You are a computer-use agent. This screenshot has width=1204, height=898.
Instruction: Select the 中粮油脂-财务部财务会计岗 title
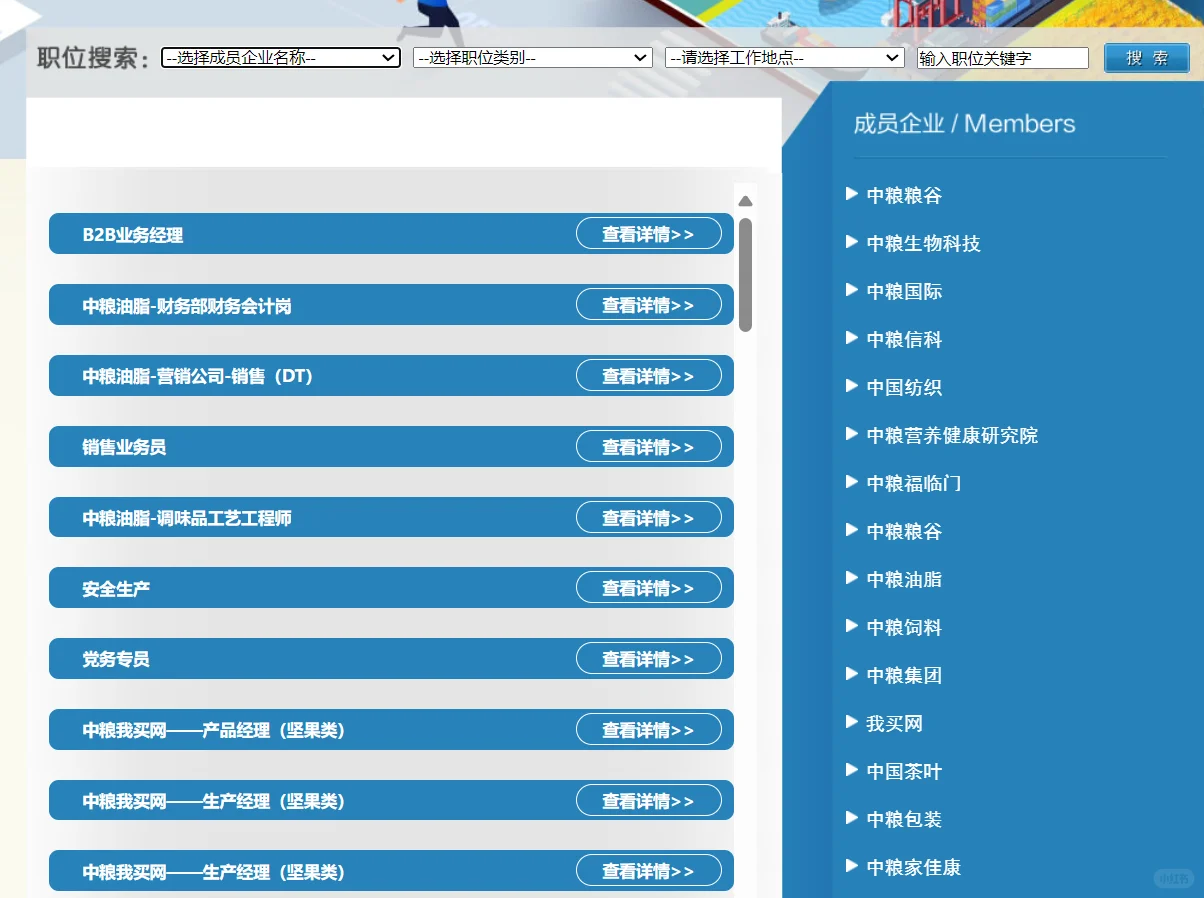click(187, 306)
